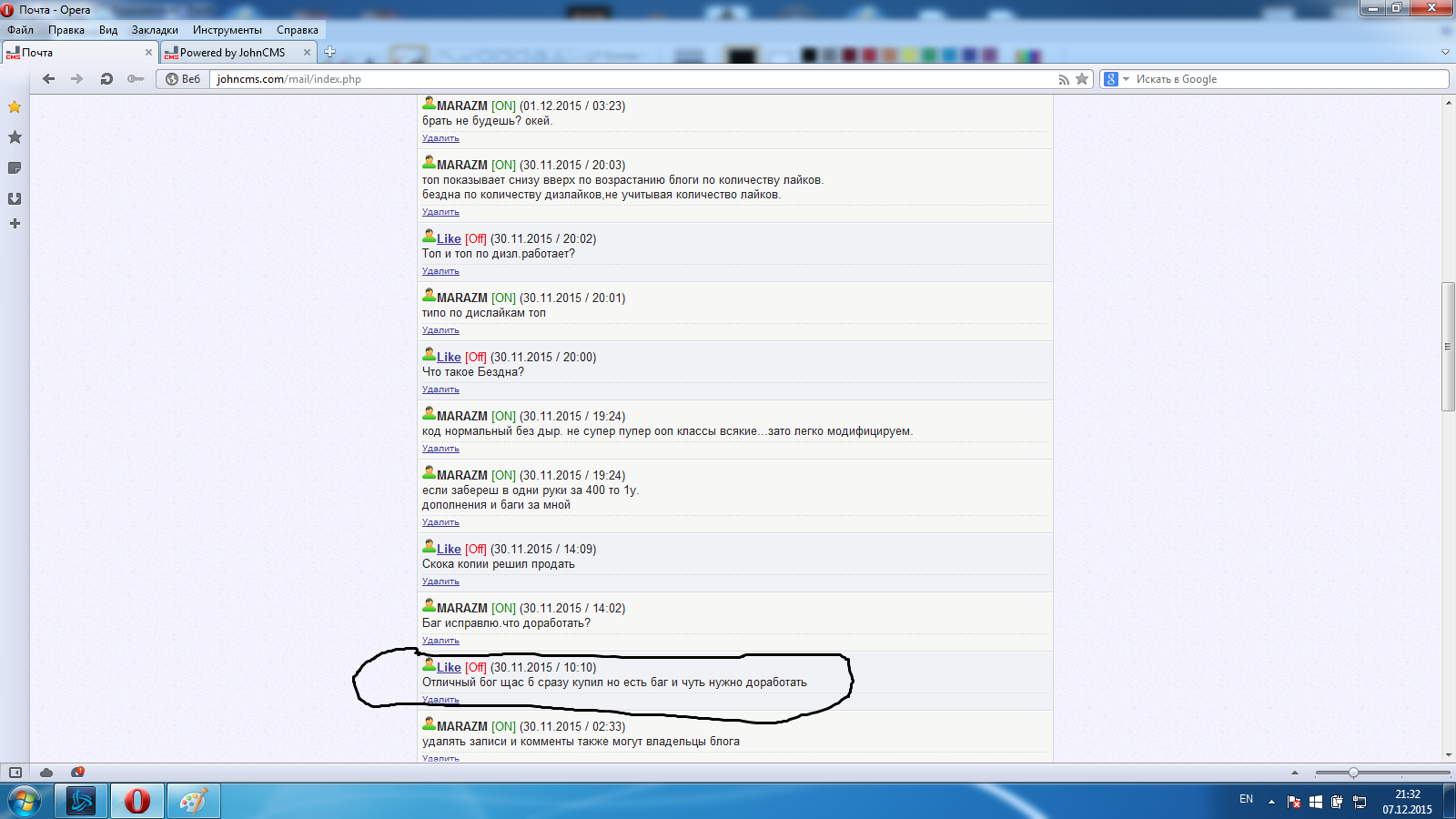This screenshot has width=1456, height=819.
Task: Expand the closed tabs list arrow
Action: (x=1445, y=52)
